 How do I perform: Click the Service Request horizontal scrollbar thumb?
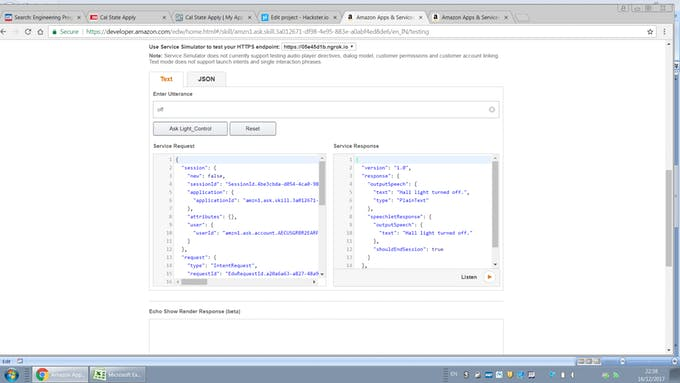click(x=194, y=282)
